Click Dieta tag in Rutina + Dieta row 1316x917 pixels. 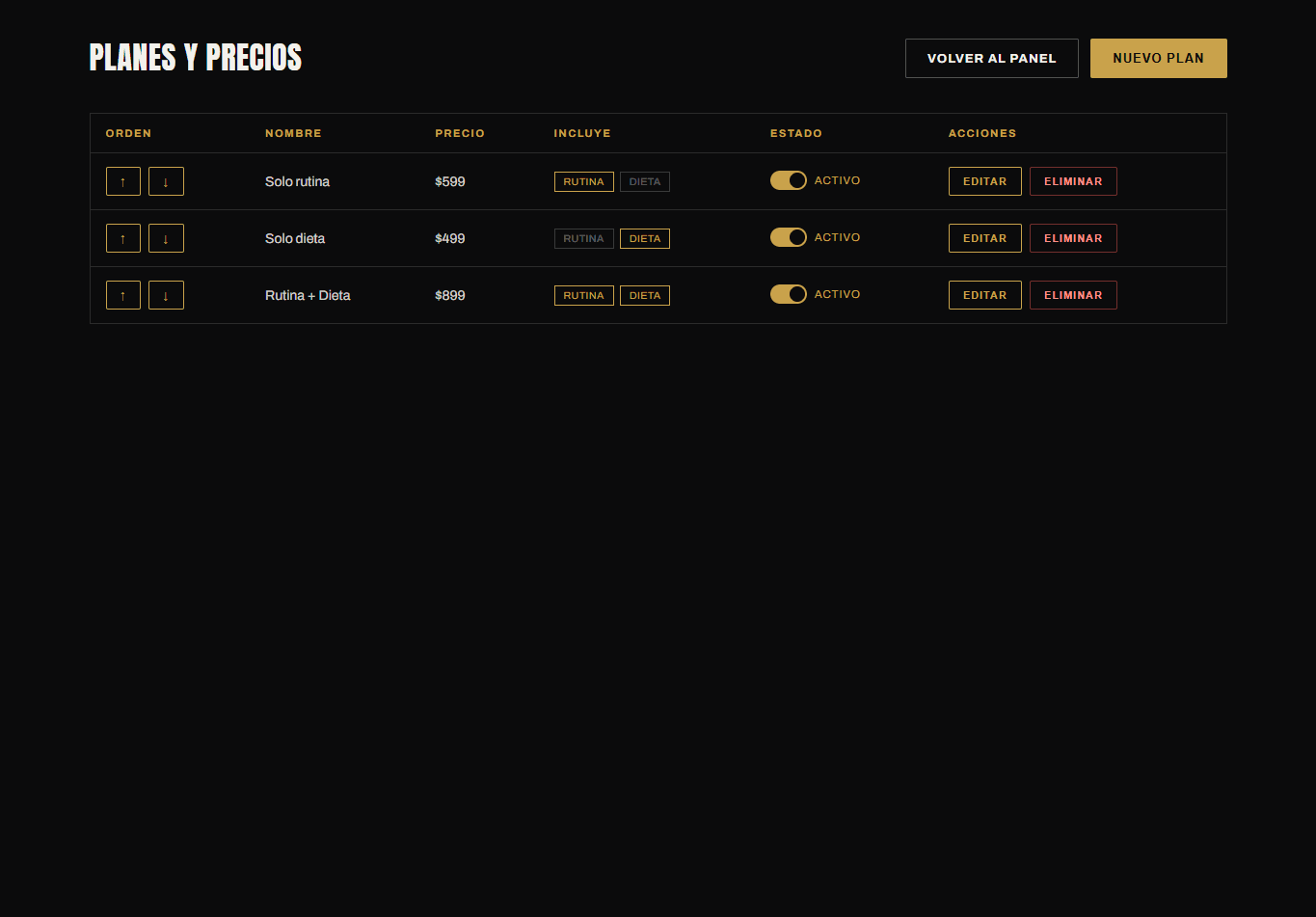[645, 295]
